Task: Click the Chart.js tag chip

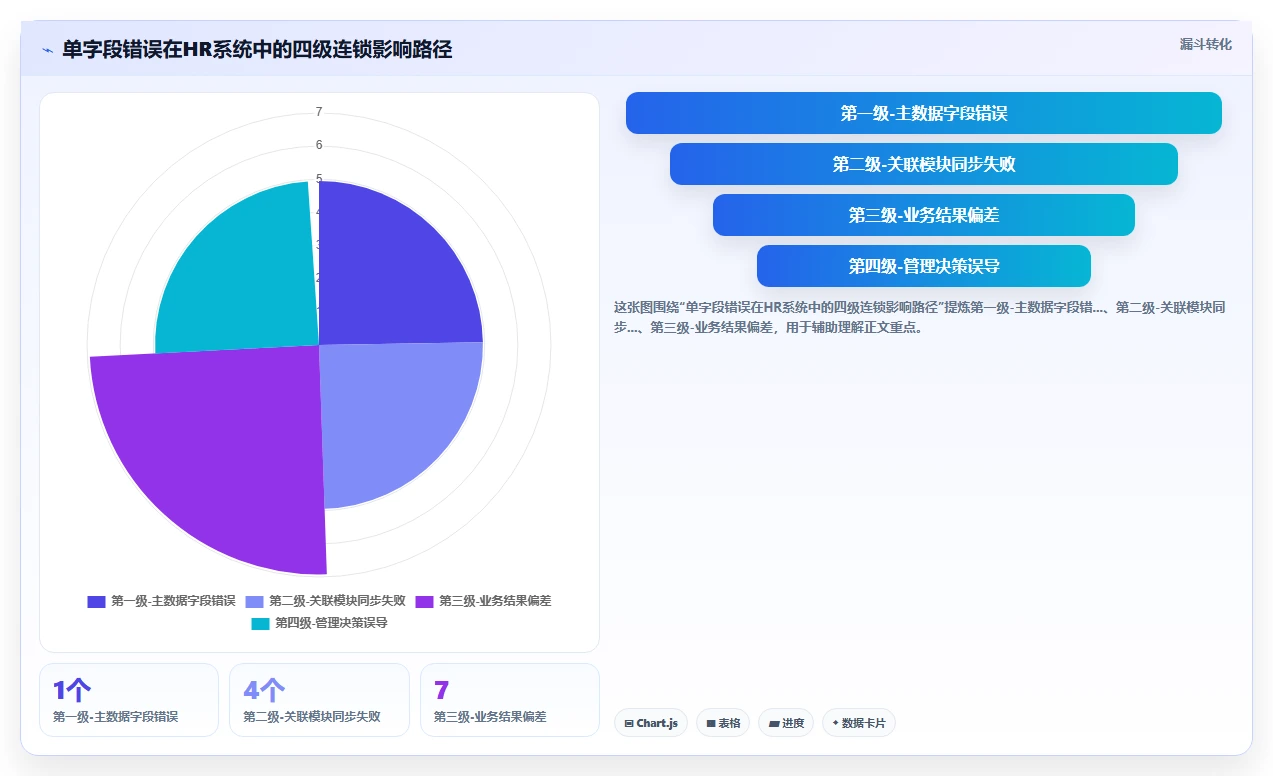Action: pos(651,723)
